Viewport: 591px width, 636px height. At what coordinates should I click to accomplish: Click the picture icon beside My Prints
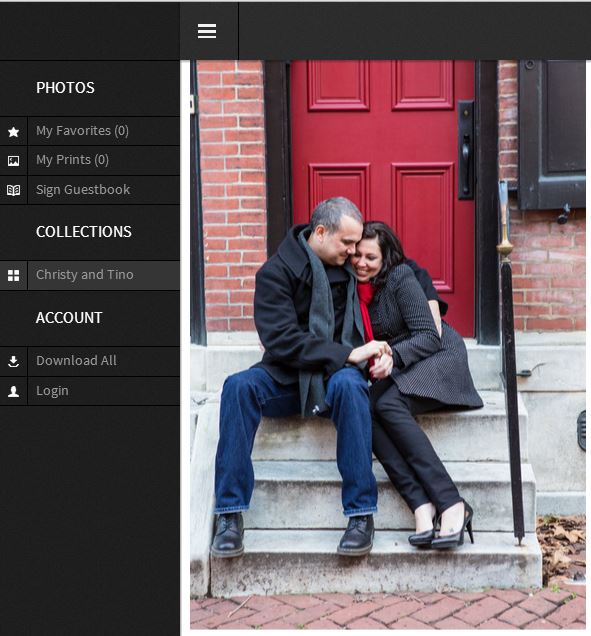(x=13, y=161)
